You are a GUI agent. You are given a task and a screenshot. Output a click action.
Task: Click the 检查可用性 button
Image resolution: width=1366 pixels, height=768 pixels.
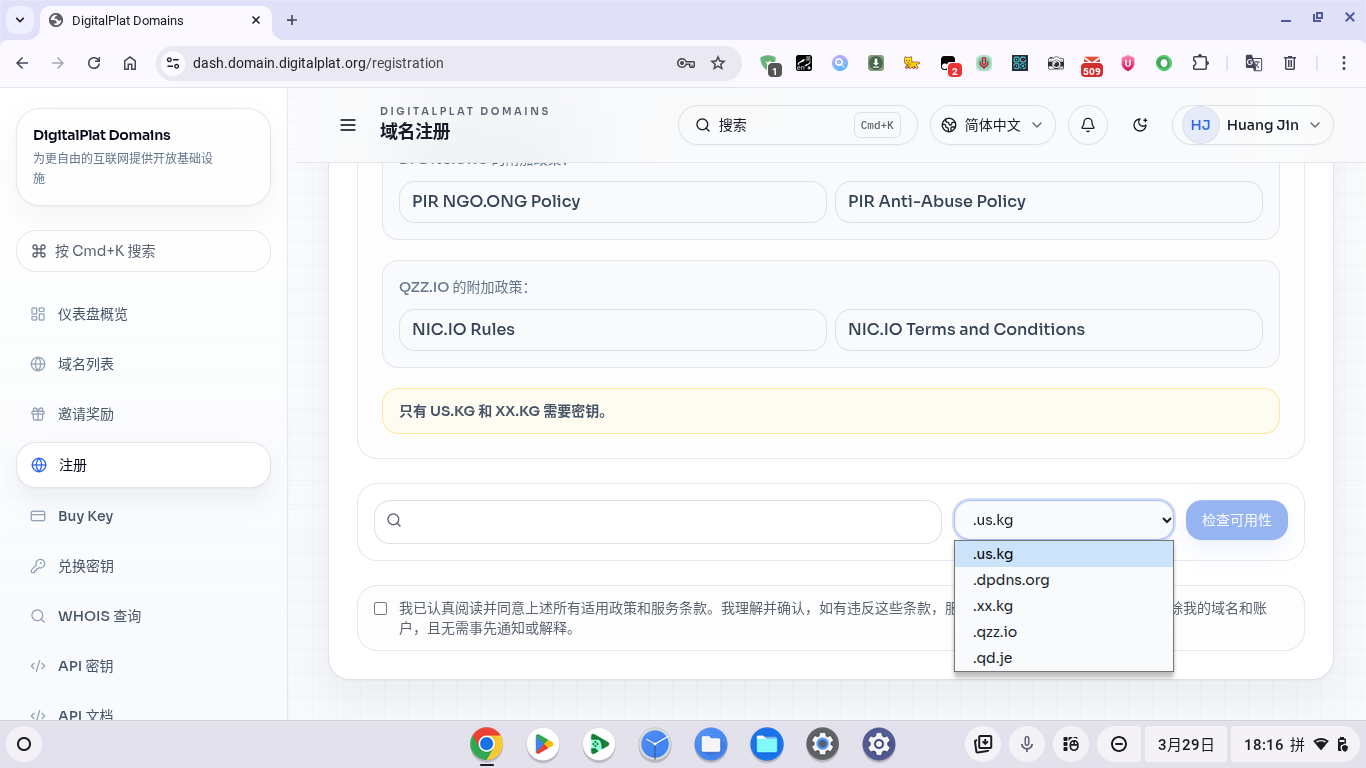[x=1236, y=521]
